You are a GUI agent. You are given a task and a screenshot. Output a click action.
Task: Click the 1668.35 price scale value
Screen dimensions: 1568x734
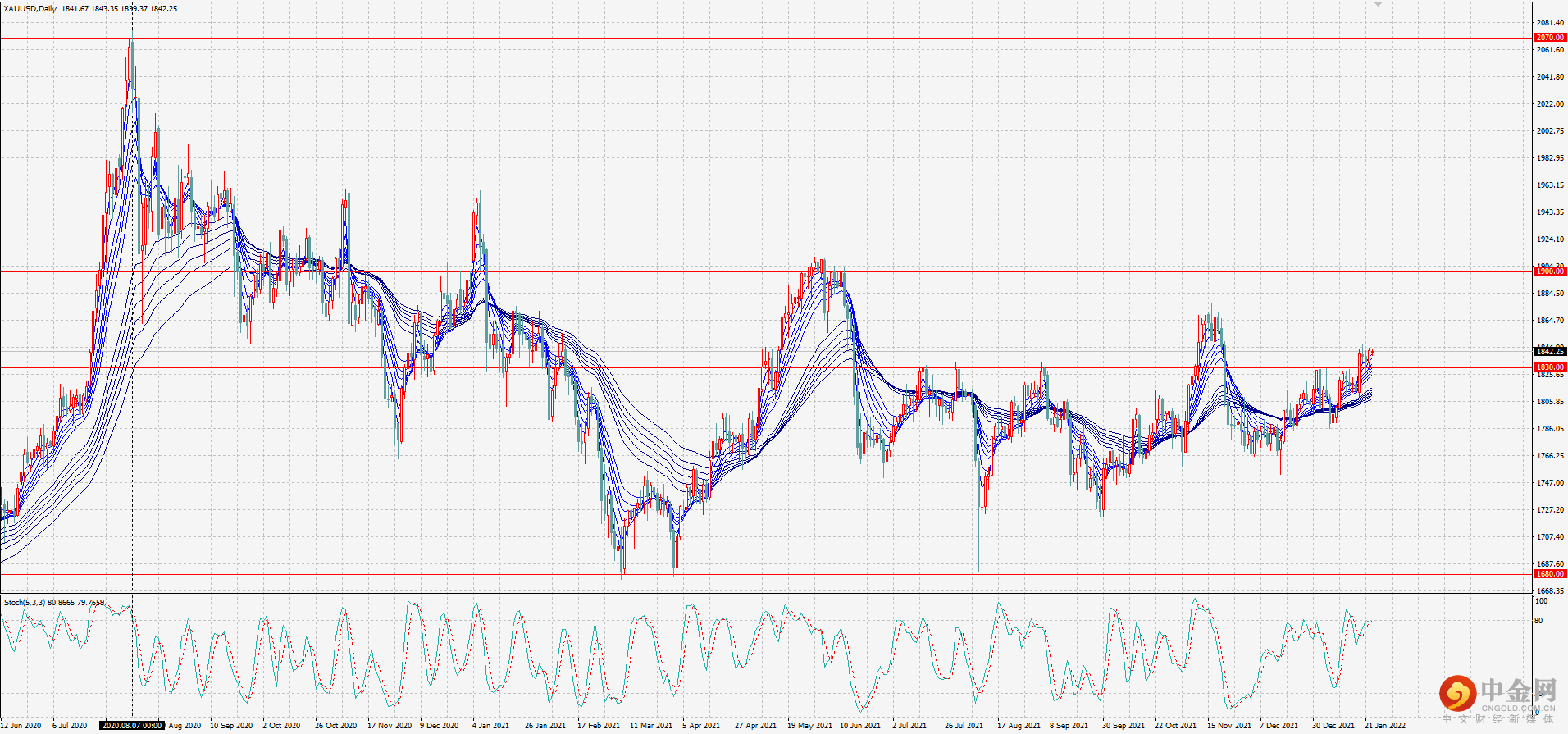pyautogui.click(x=1550, y=591)
